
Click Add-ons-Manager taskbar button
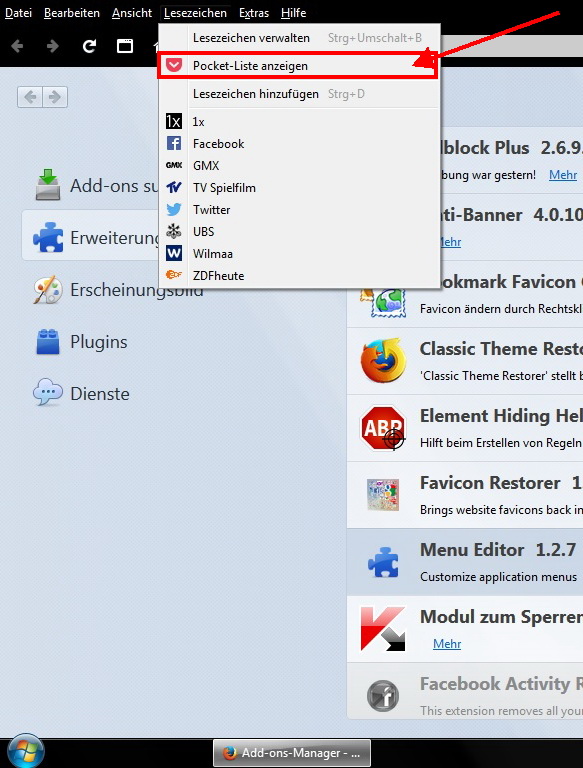coord(292,753)
